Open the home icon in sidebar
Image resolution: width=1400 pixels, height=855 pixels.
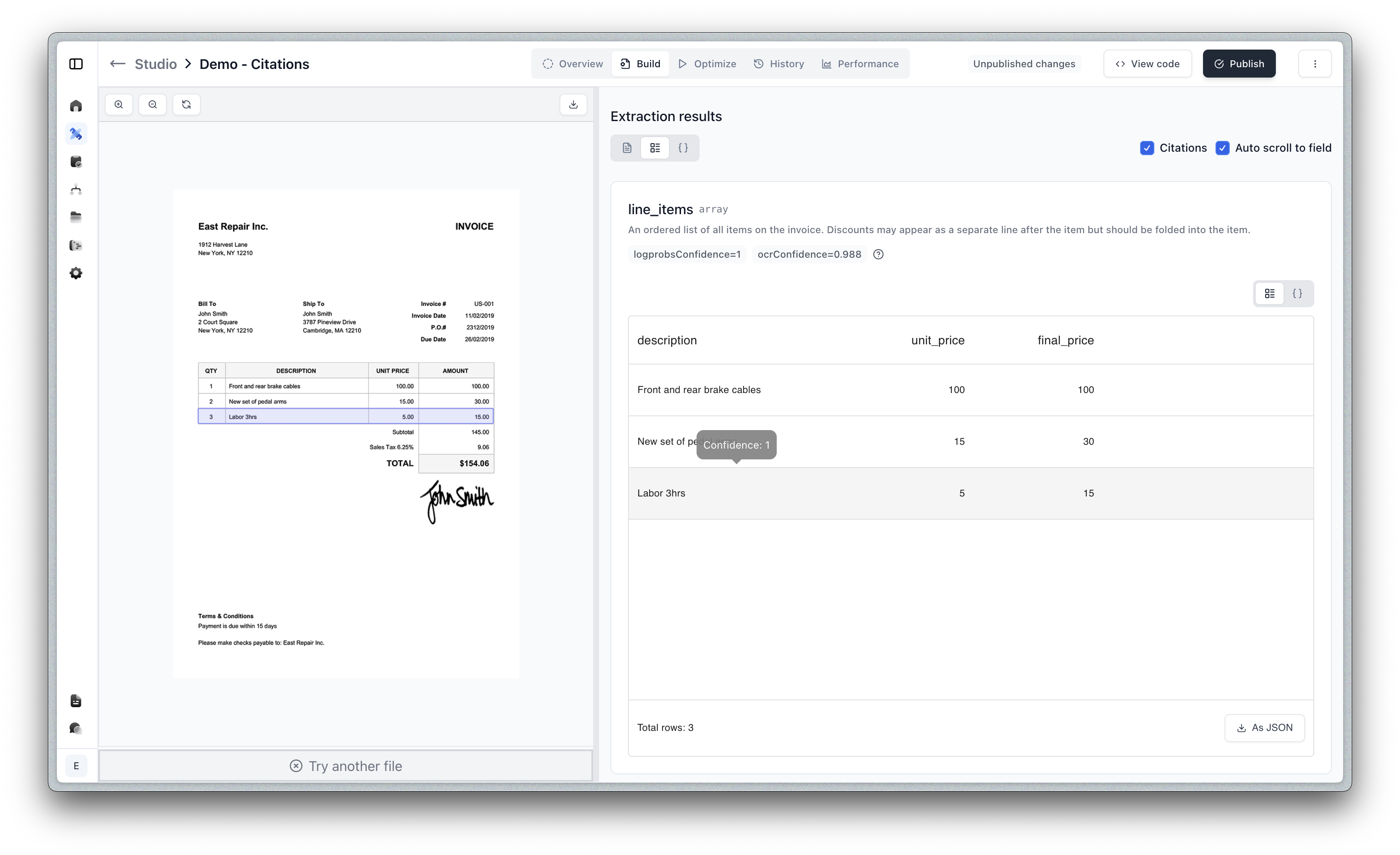point(76,106)
